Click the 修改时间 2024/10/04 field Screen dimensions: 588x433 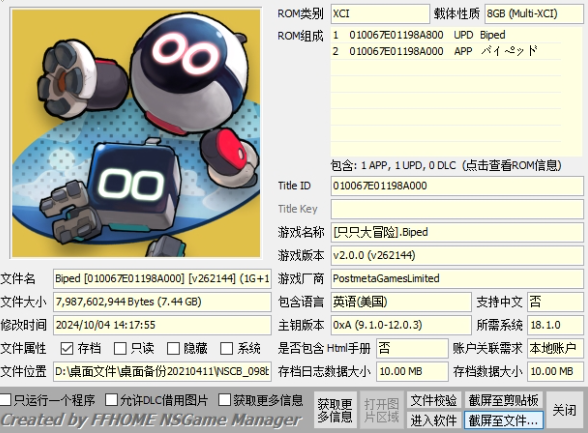[x=162, y=325]
